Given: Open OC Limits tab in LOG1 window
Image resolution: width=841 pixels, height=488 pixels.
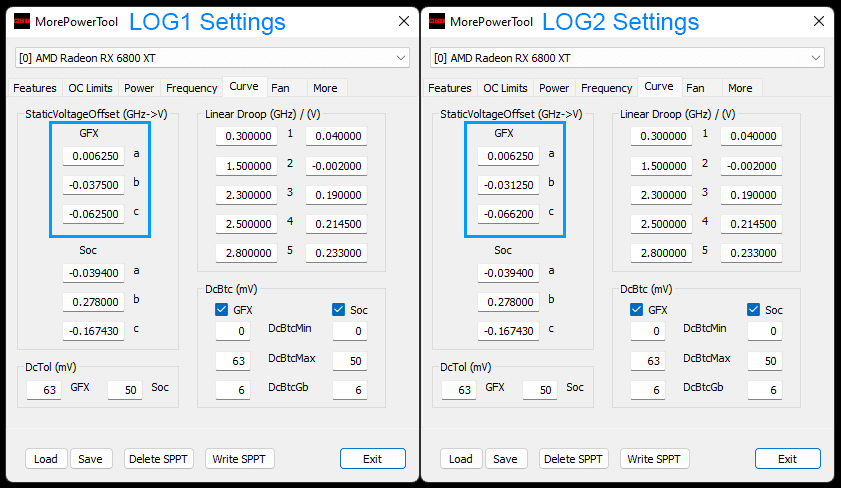Looking at the screenshot, I should [x=90, y=88].
